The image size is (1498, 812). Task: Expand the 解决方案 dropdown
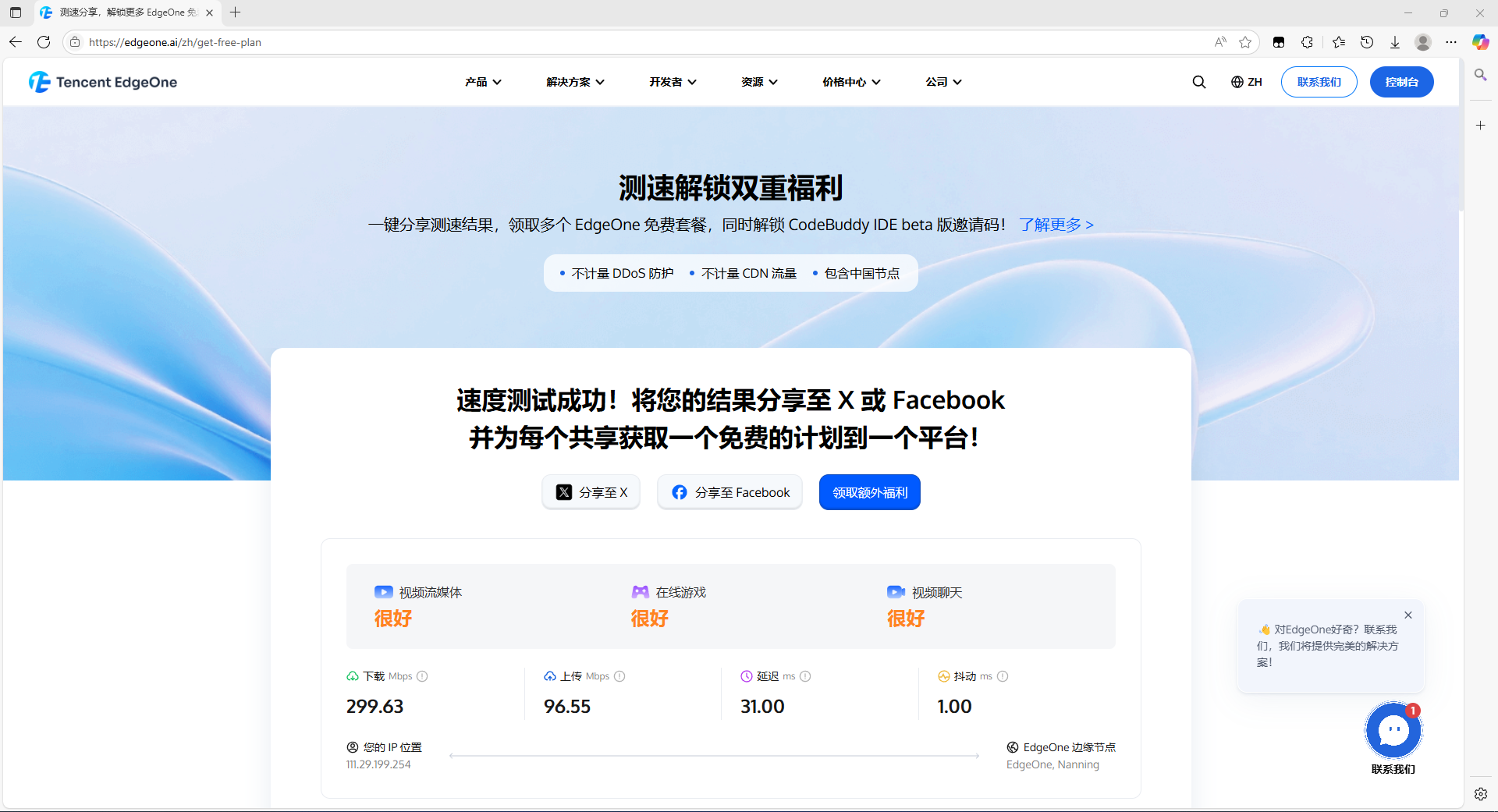[x=575, y=81]
